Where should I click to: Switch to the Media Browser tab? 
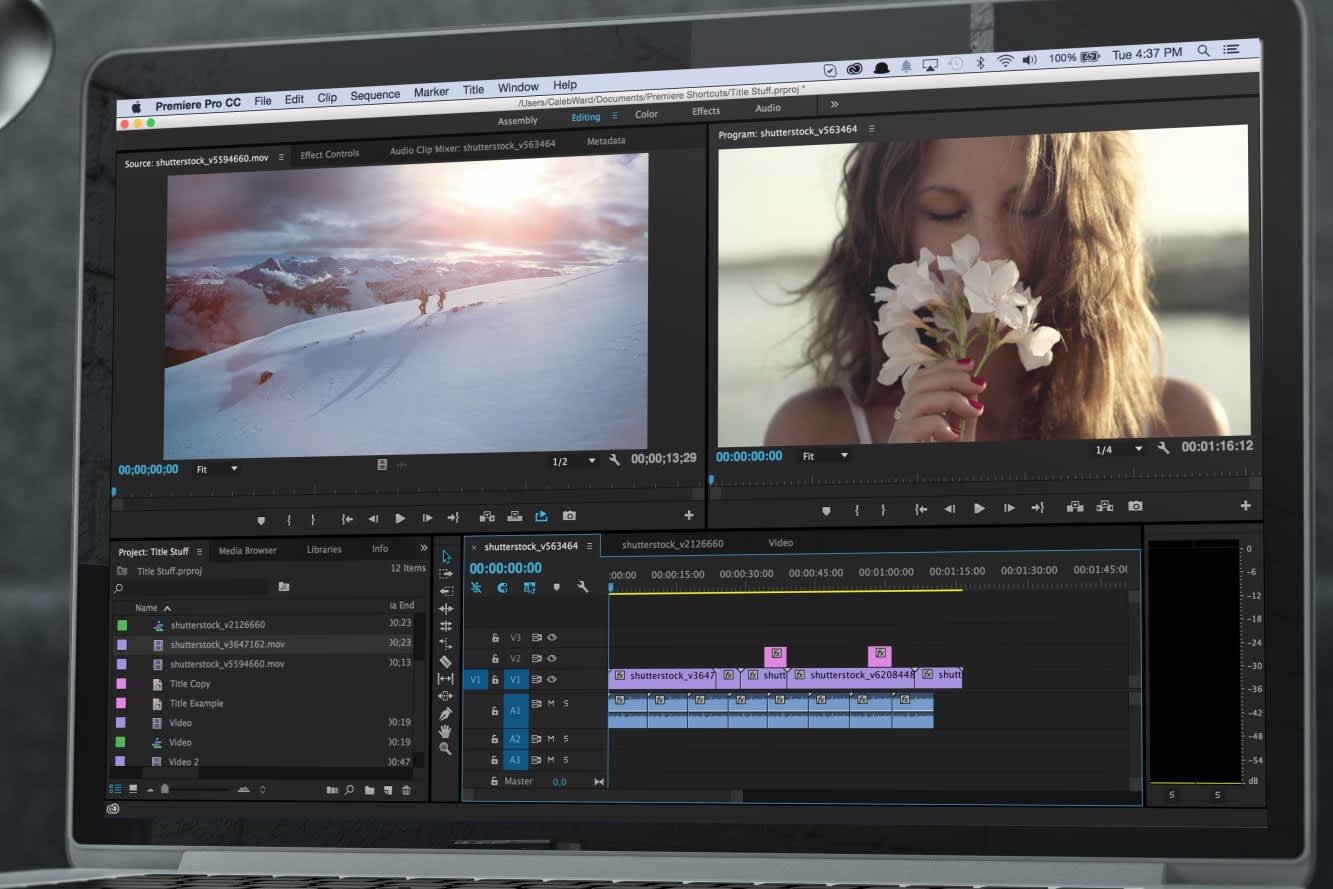pyautogui.click(x=247, y=551)
